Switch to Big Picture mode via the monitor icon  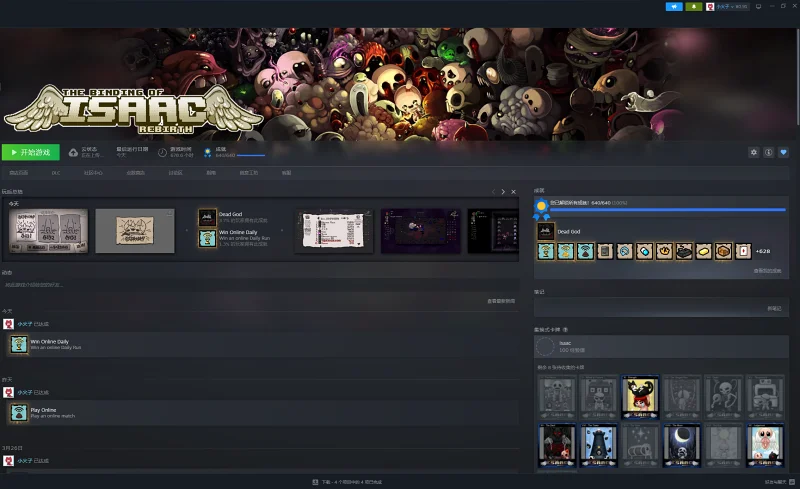(x=758, y=7)
